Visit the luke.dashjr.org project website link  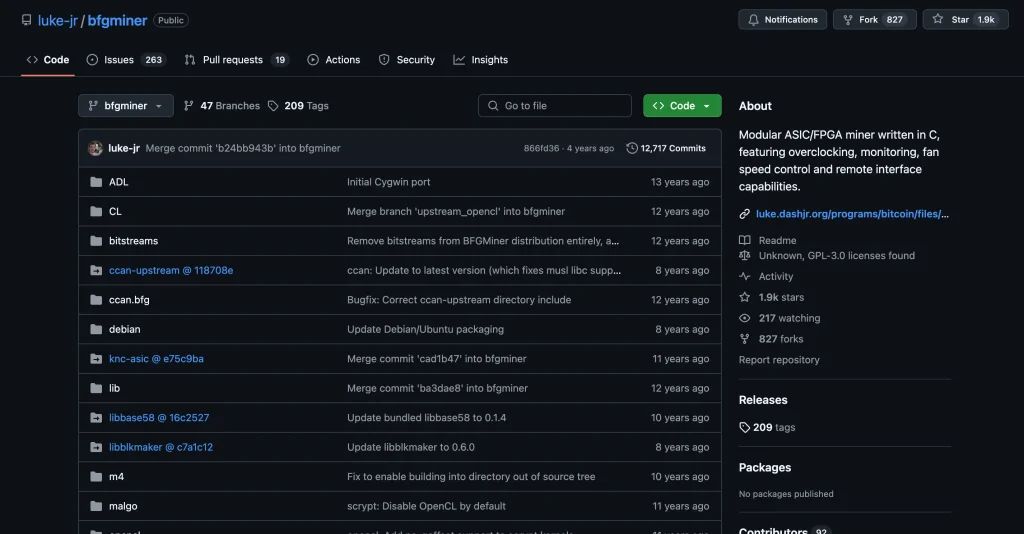(852, 213)
